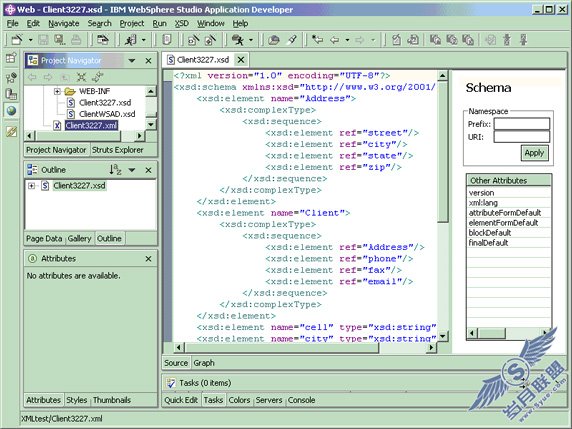Click the Debug running-man toolbar icon
572x429 pixels.
tap(130, 39)
